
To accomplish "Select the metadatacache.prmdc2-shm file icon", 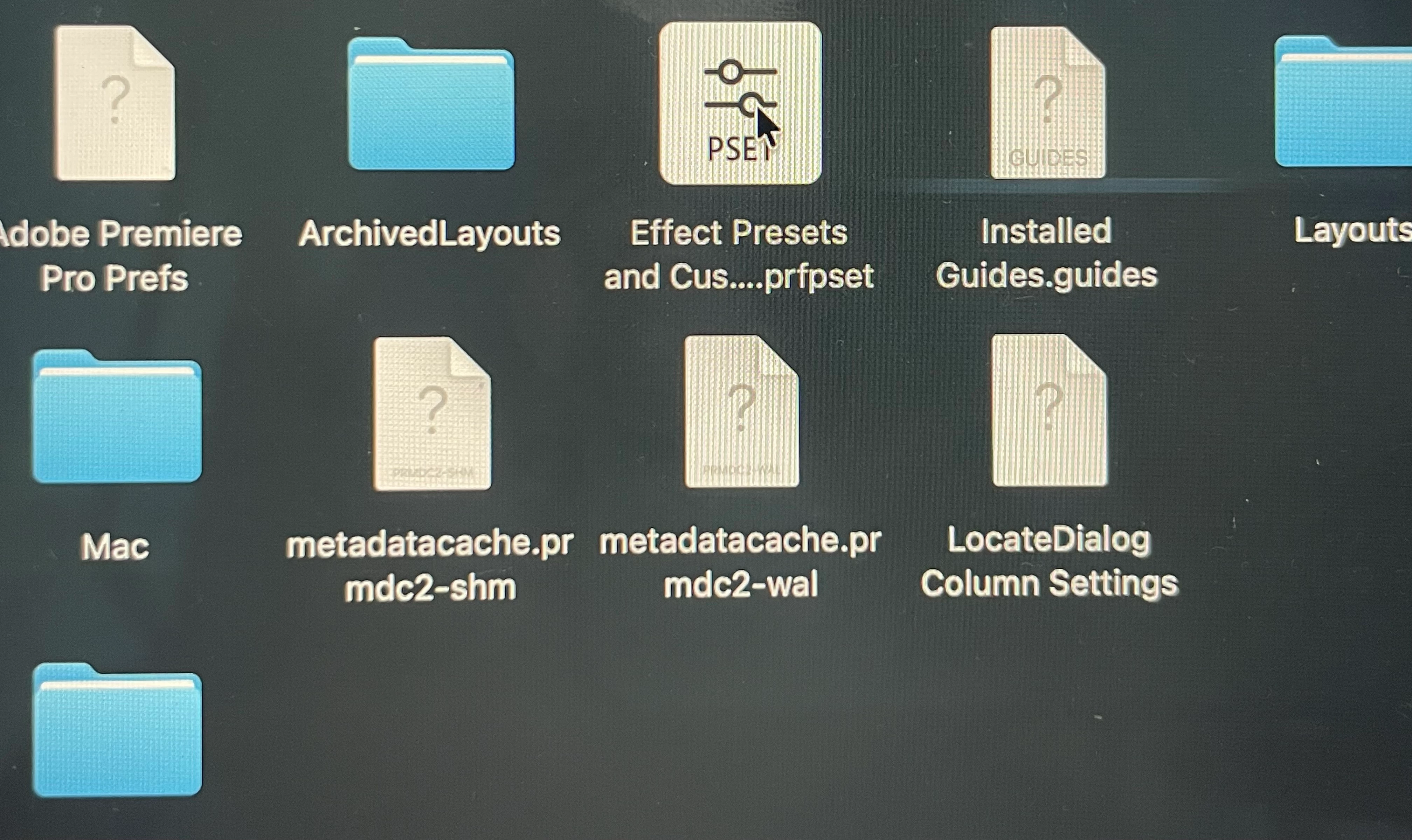I will tap(432, 414).
